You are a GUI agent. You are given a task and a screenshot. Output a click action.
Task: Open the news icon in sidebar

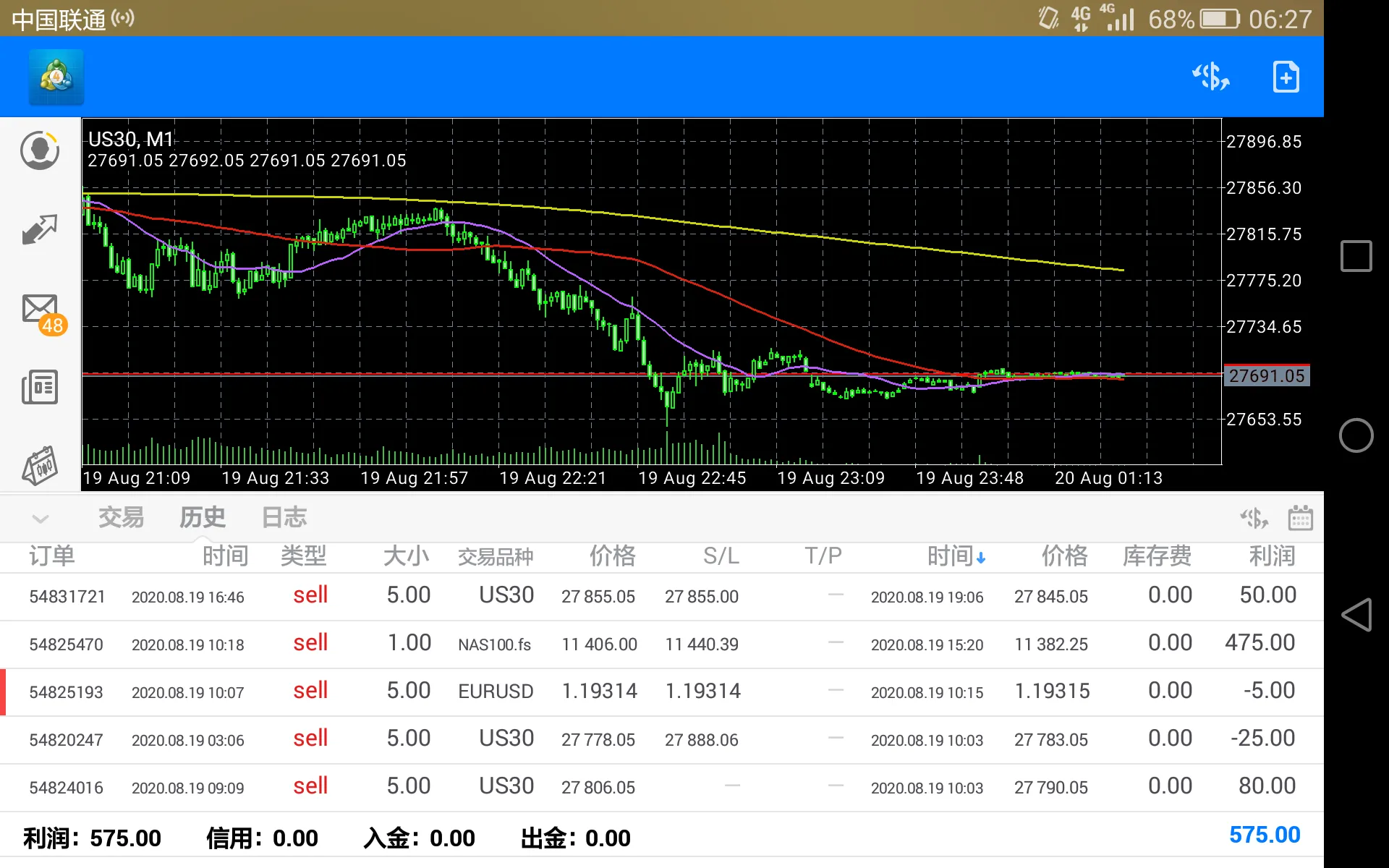pyautogui.click(x=40, y=387)
